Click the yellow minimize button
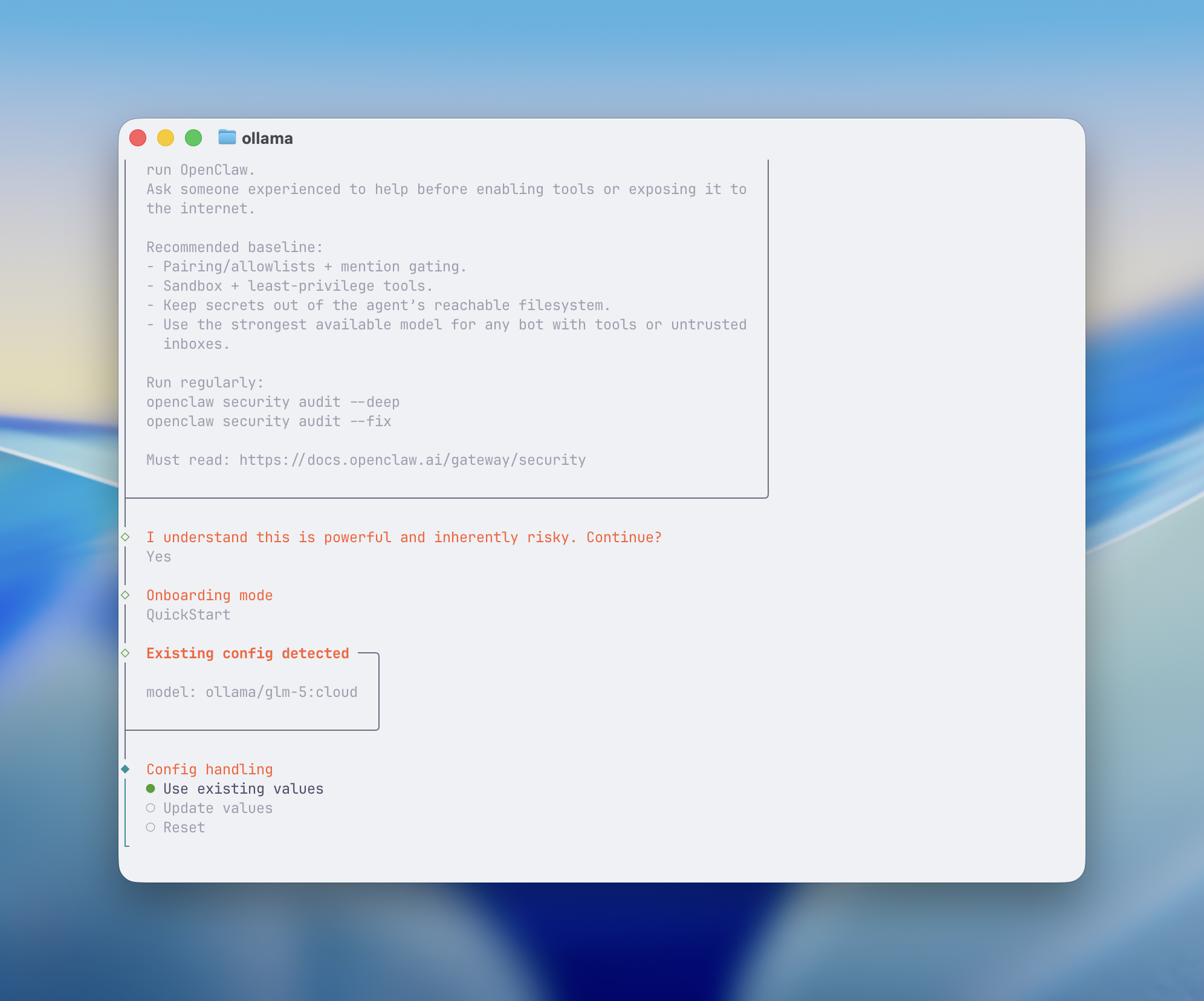The height and width of the screenshot is (1001, 1204). pyautogui.click(x=166, y=138)
